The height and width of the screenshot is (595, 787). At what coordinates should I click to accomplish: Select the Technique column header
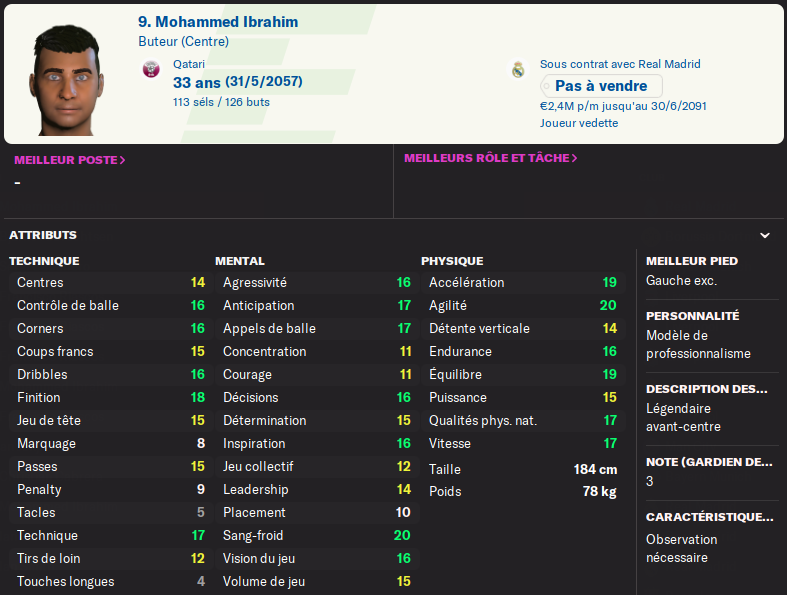(x=44, y=261)
